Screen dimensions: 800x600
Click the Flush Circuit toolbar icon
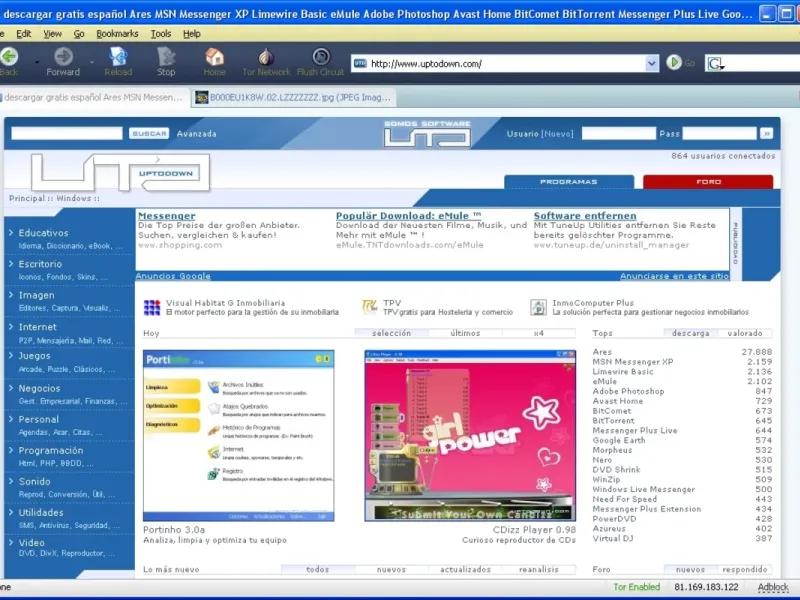point(321,57)
